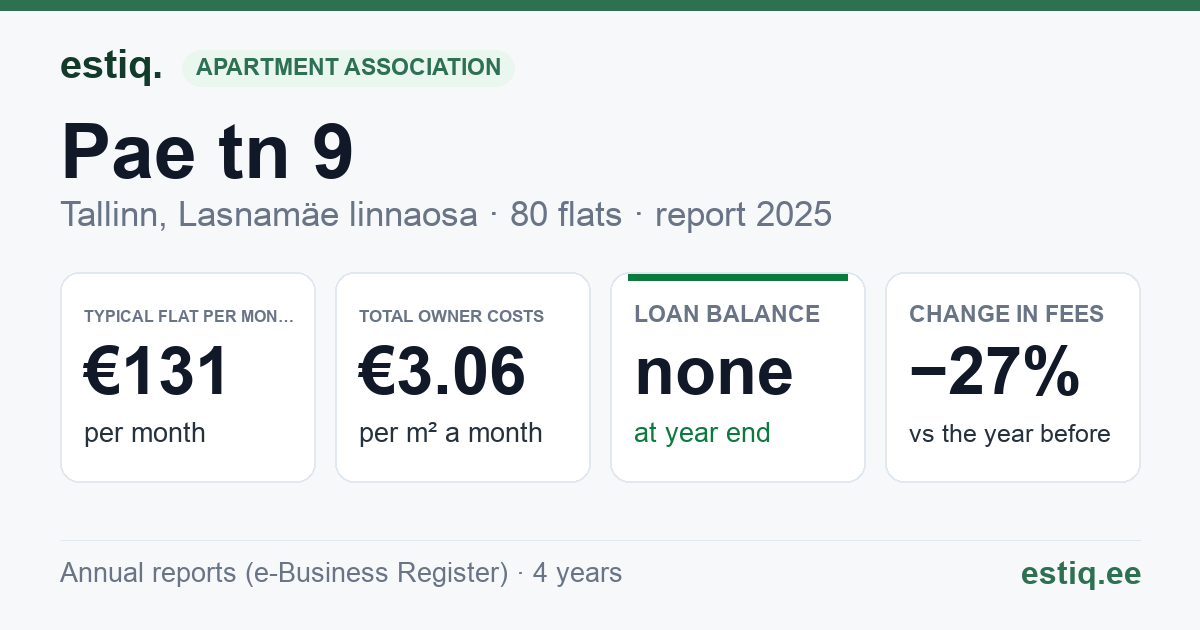Click the LOAN BALANCE label

pos(727,314)
